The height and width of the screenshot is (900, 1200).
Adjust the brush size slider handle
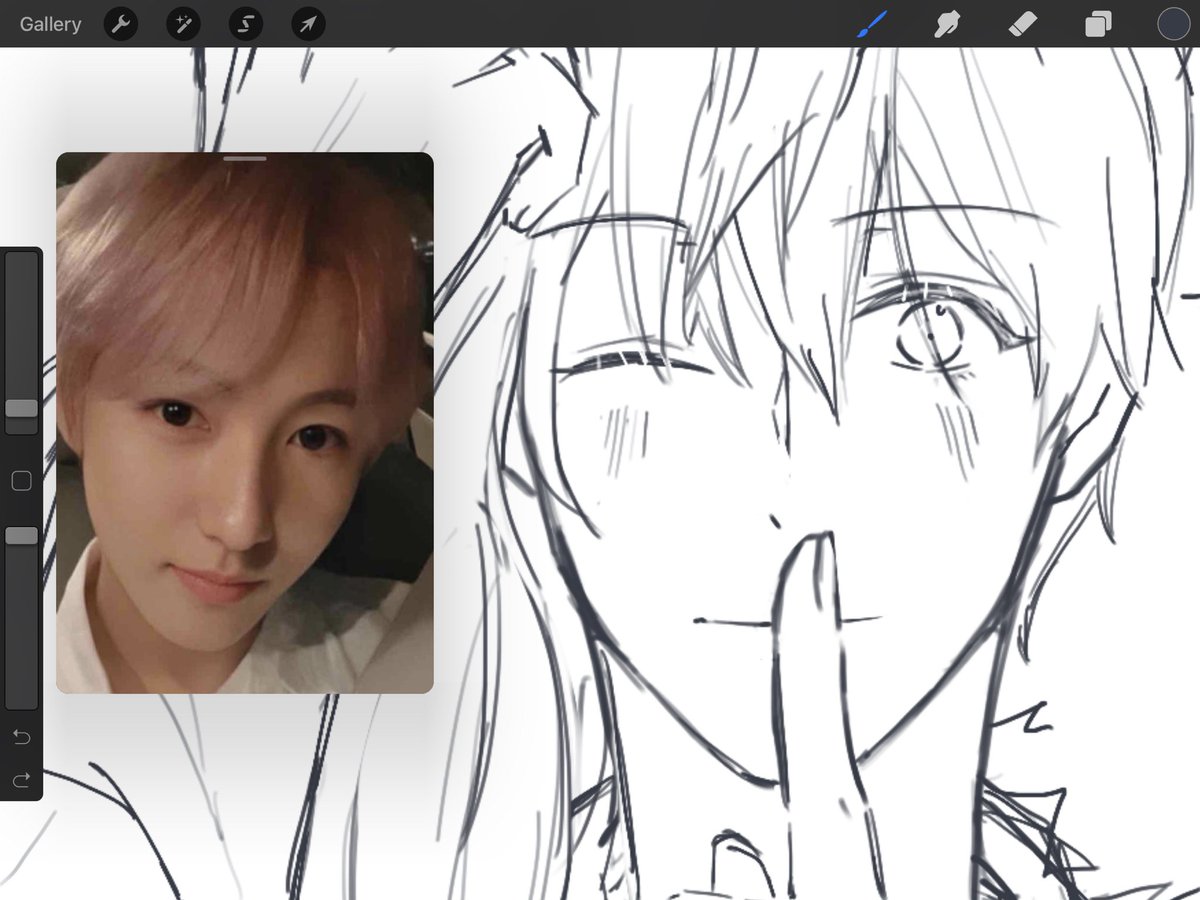[21, 408]
